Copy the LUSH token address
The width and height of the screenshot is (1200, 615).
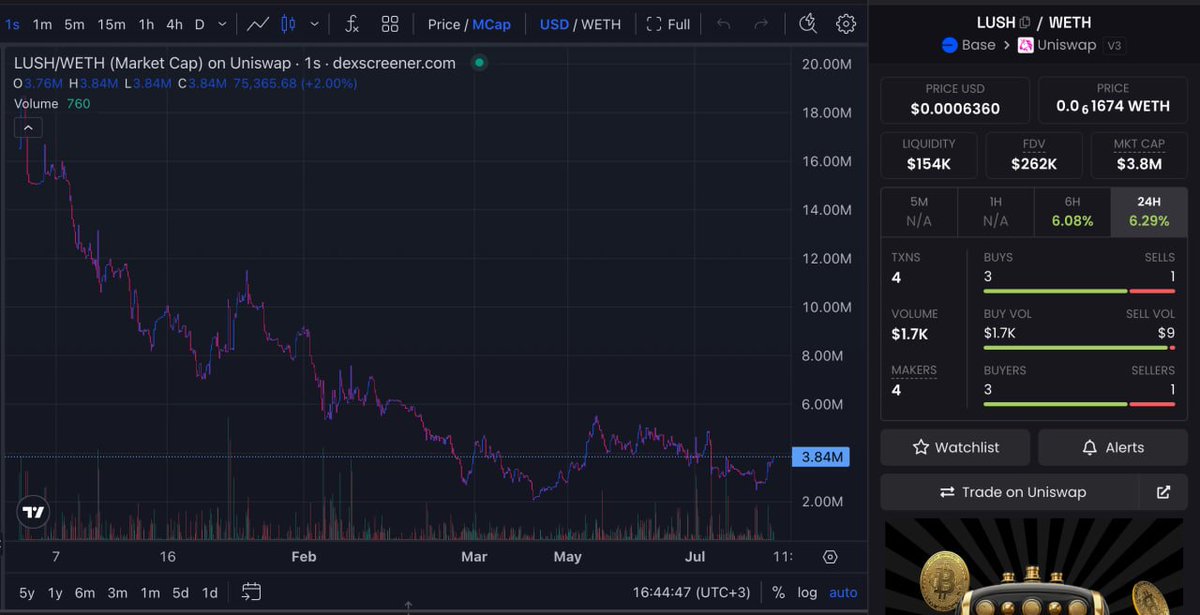pos(1025,22)
